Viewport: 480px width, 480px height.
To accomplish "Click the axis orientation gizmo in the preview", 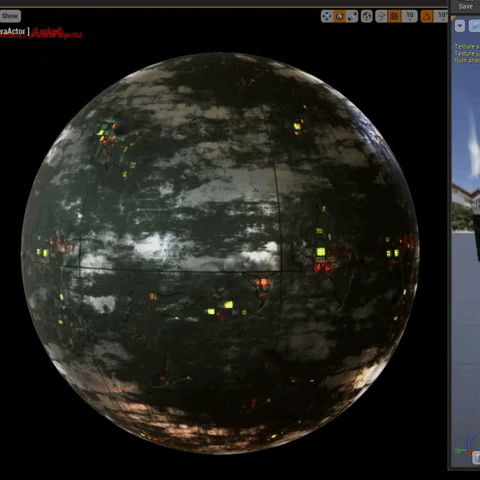I will click(465, 446).
